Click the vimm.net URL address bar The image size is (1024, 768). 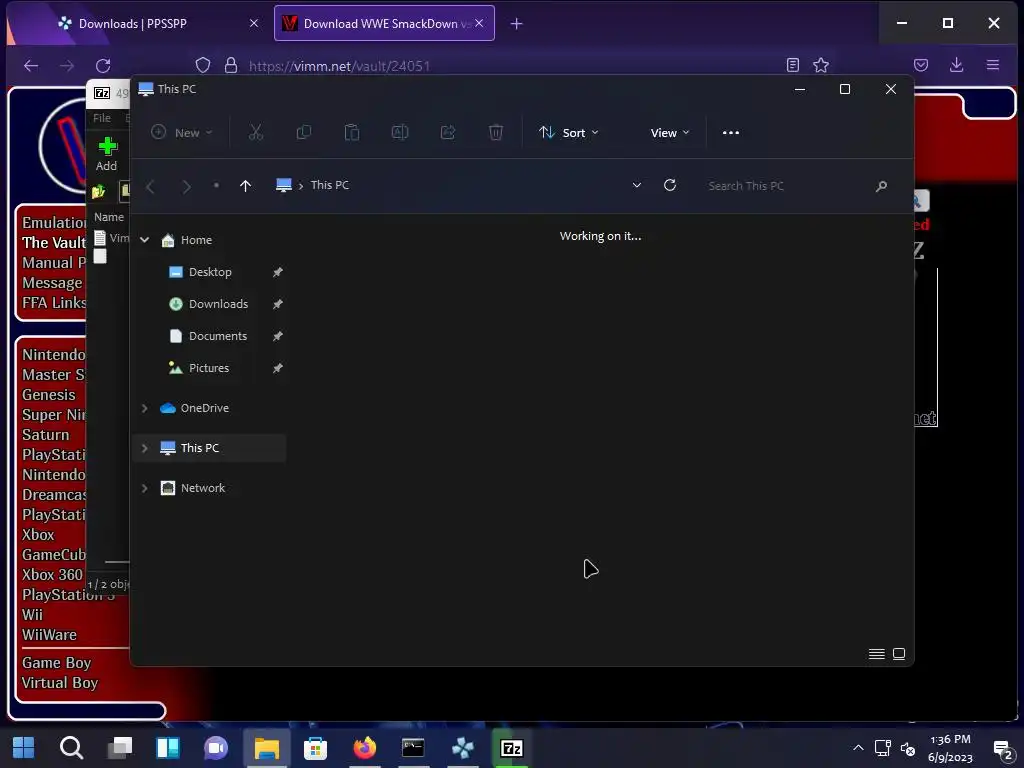[x=339, y=66]
